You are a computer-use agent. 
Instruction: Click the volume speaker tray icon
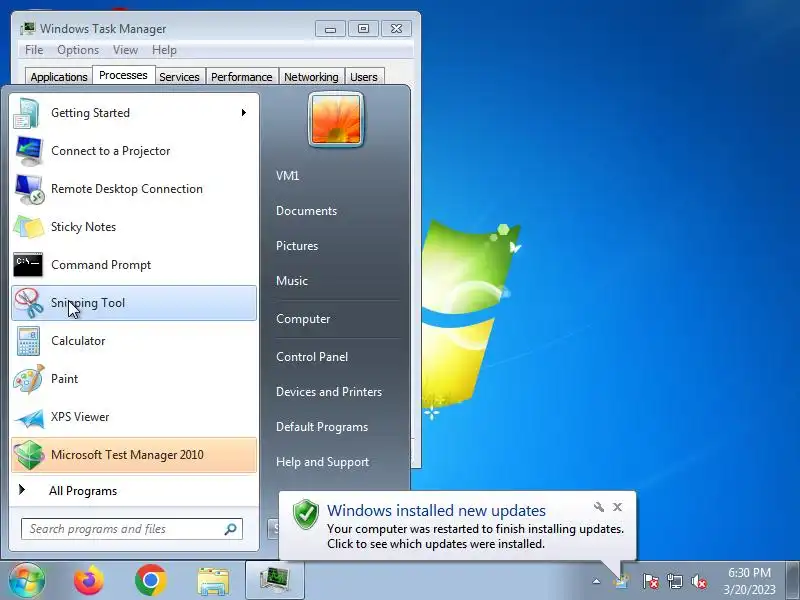pos(698,581)
